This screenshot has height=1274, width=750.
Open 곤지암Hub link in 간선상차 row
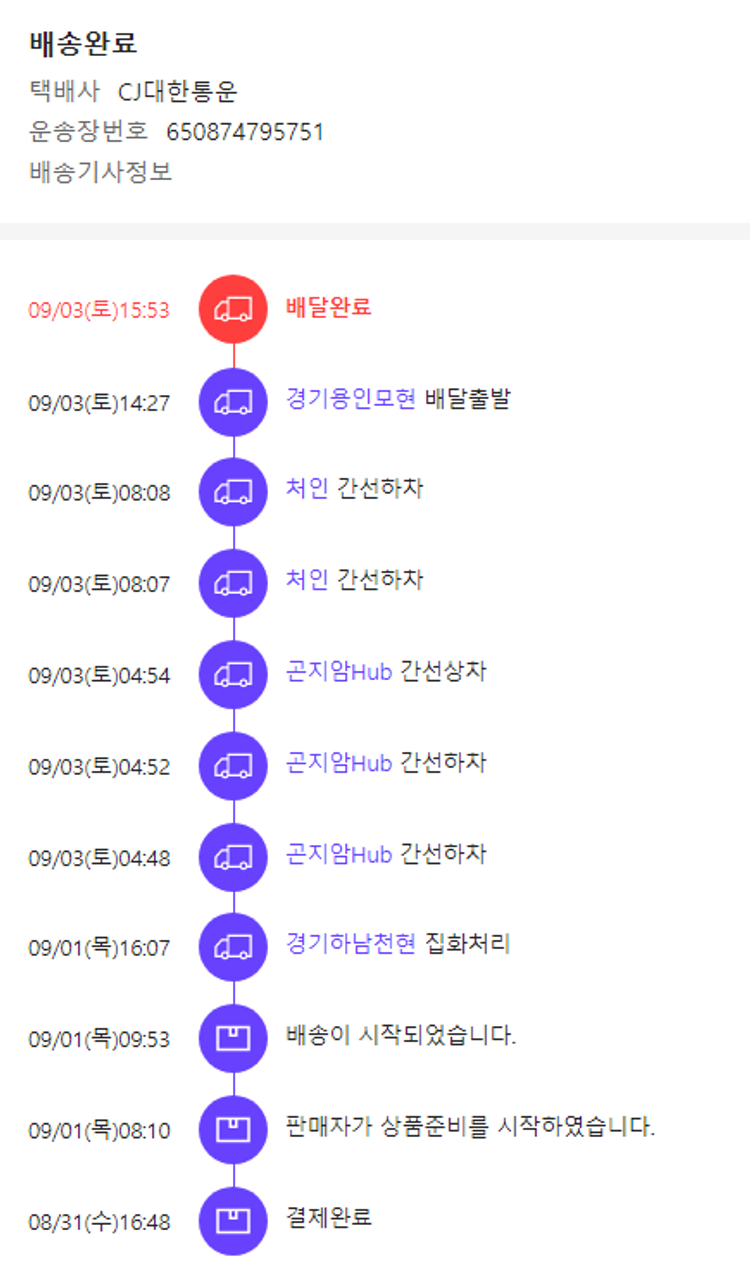pos(338,671)
